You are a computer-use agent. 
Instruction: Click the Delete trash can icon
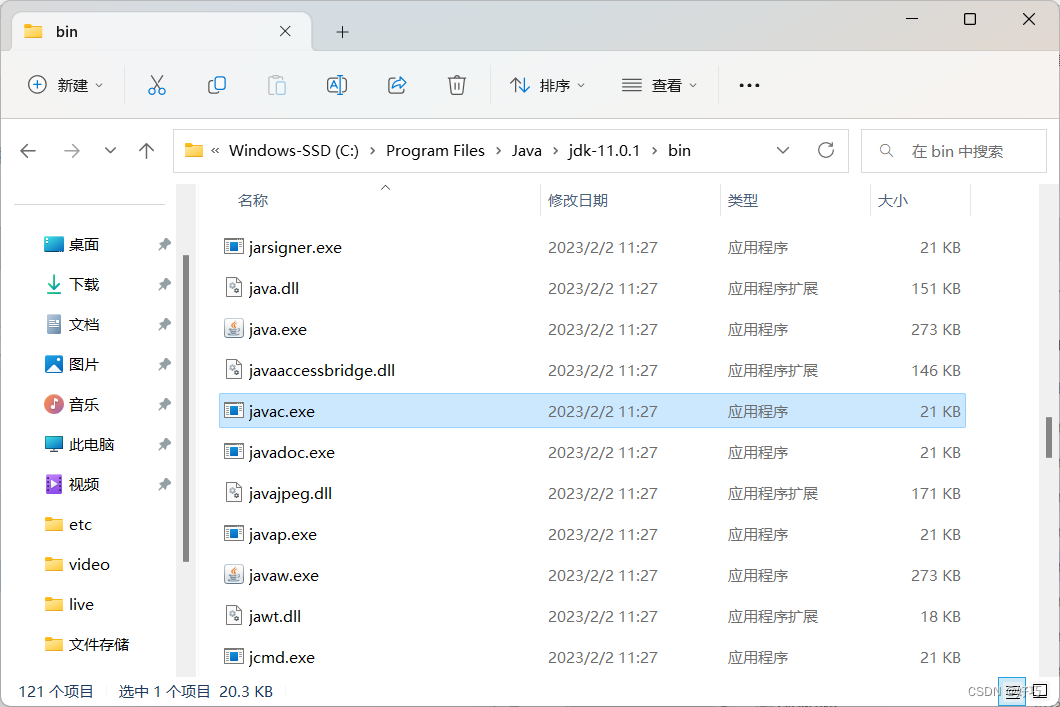tap(457, 85)
